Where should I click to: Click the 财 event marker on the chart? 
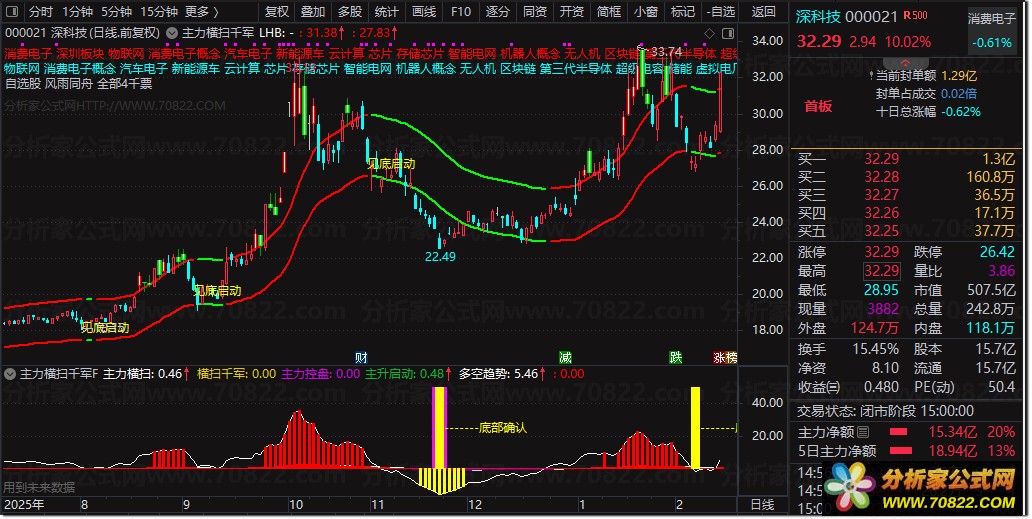click(x=361, y=357)
